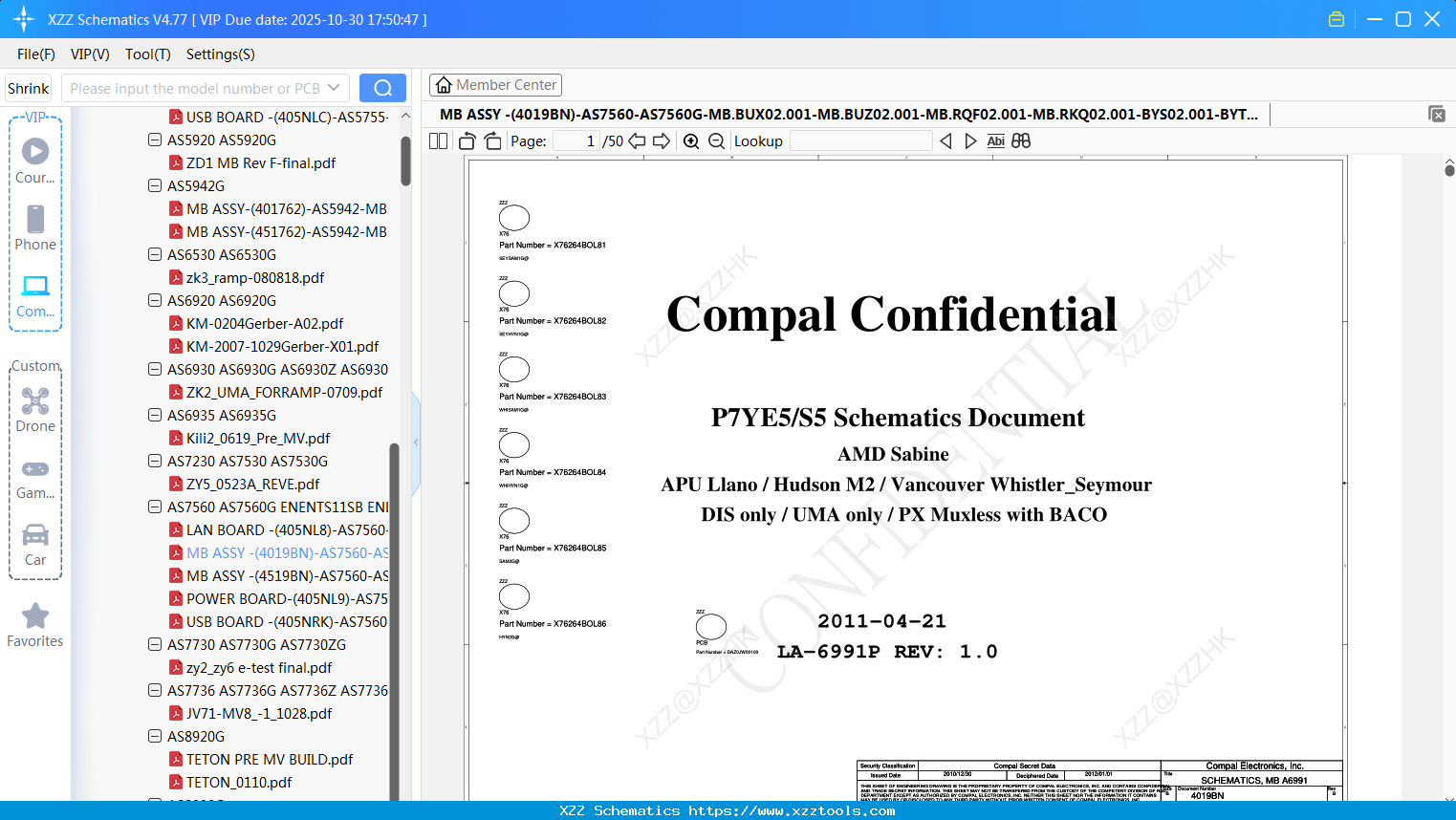
Task: Go to the previous page arrow
Action: (x=637, y=141)
